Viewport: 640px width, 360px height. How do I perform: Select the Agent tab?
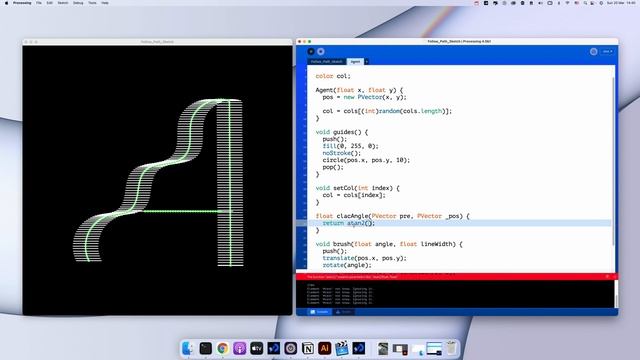pyautogui.click(x=355, y=62)
